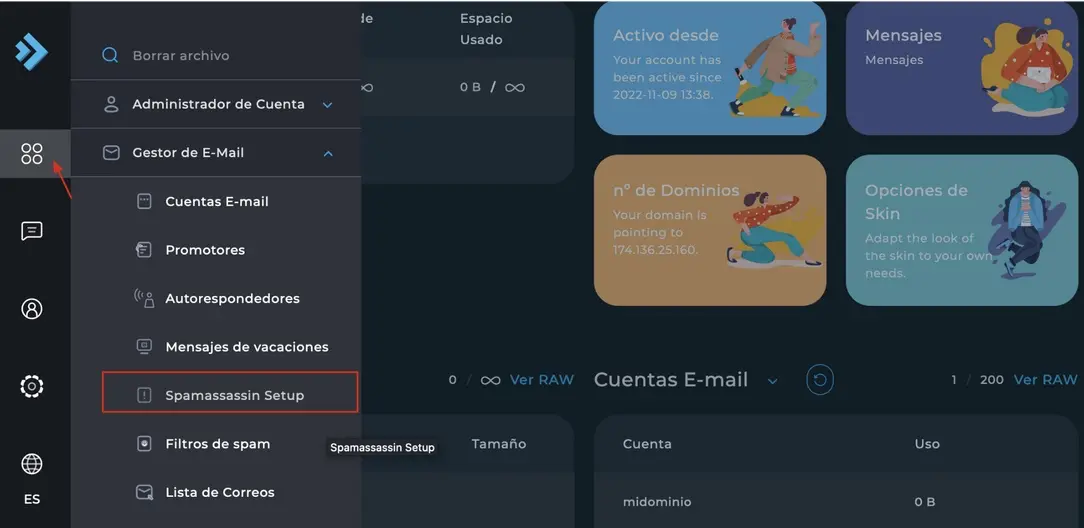Click the Cuentas E-mail section heading
This screenshot has height=528, width=1084.
coord(671,379)
